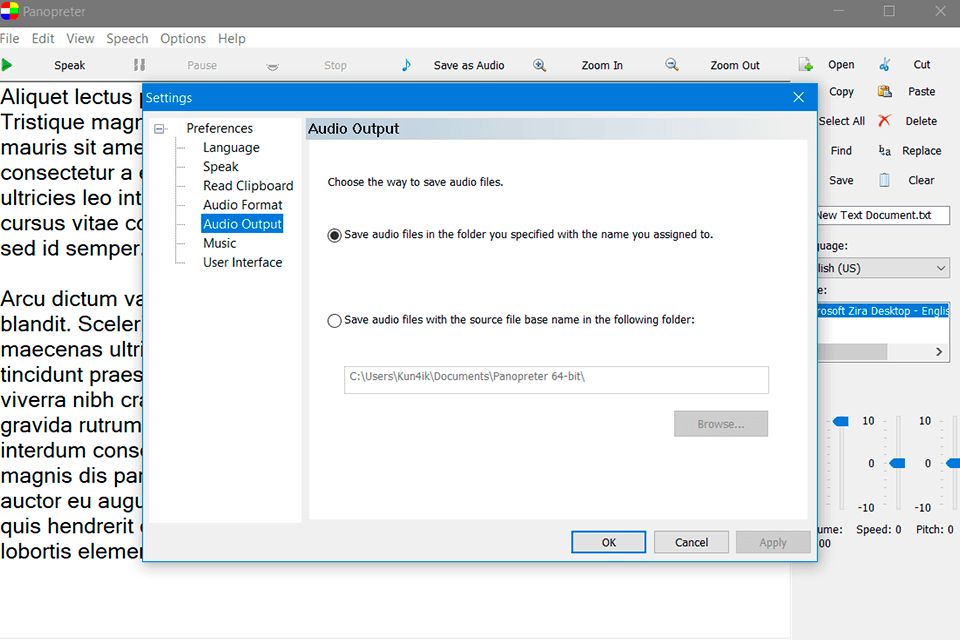Select save to specified folder radio option

coord(334,235)
